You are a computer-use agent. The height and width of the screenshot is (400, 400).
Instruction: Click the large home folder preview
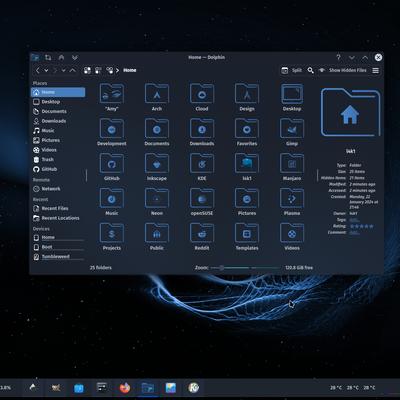coord(350,112)
